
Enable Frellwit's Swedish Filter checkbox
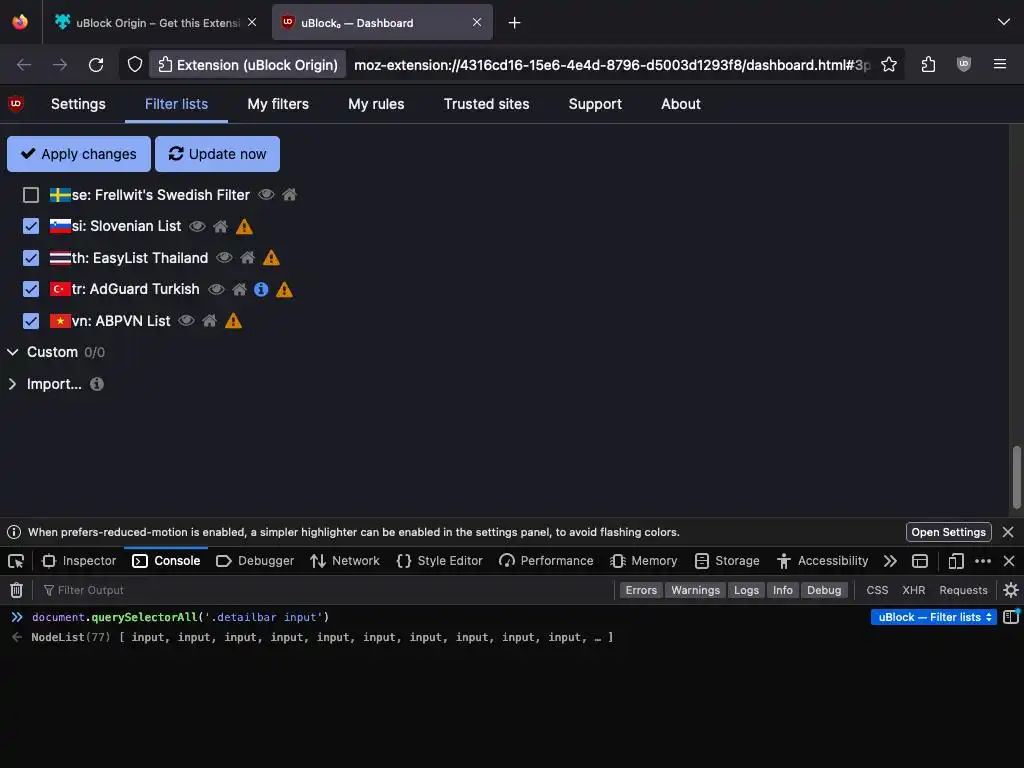tap(31, 195)
